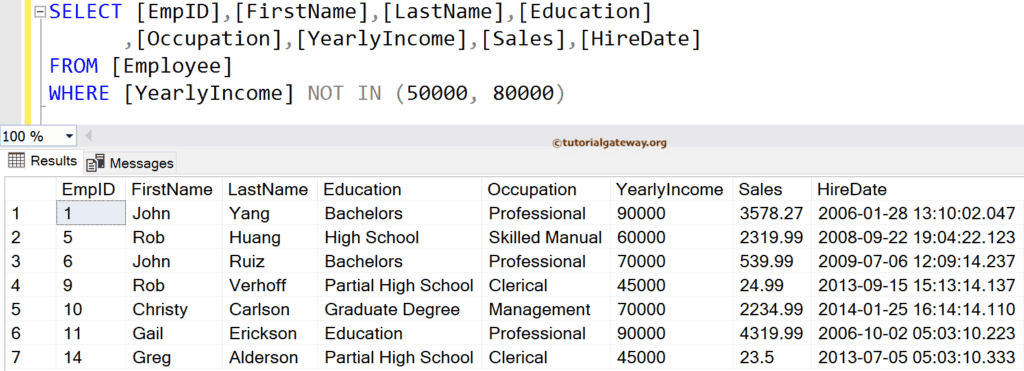1024x371 pixels.
Task: Switch to the Results tab
Action: point(42,161)
